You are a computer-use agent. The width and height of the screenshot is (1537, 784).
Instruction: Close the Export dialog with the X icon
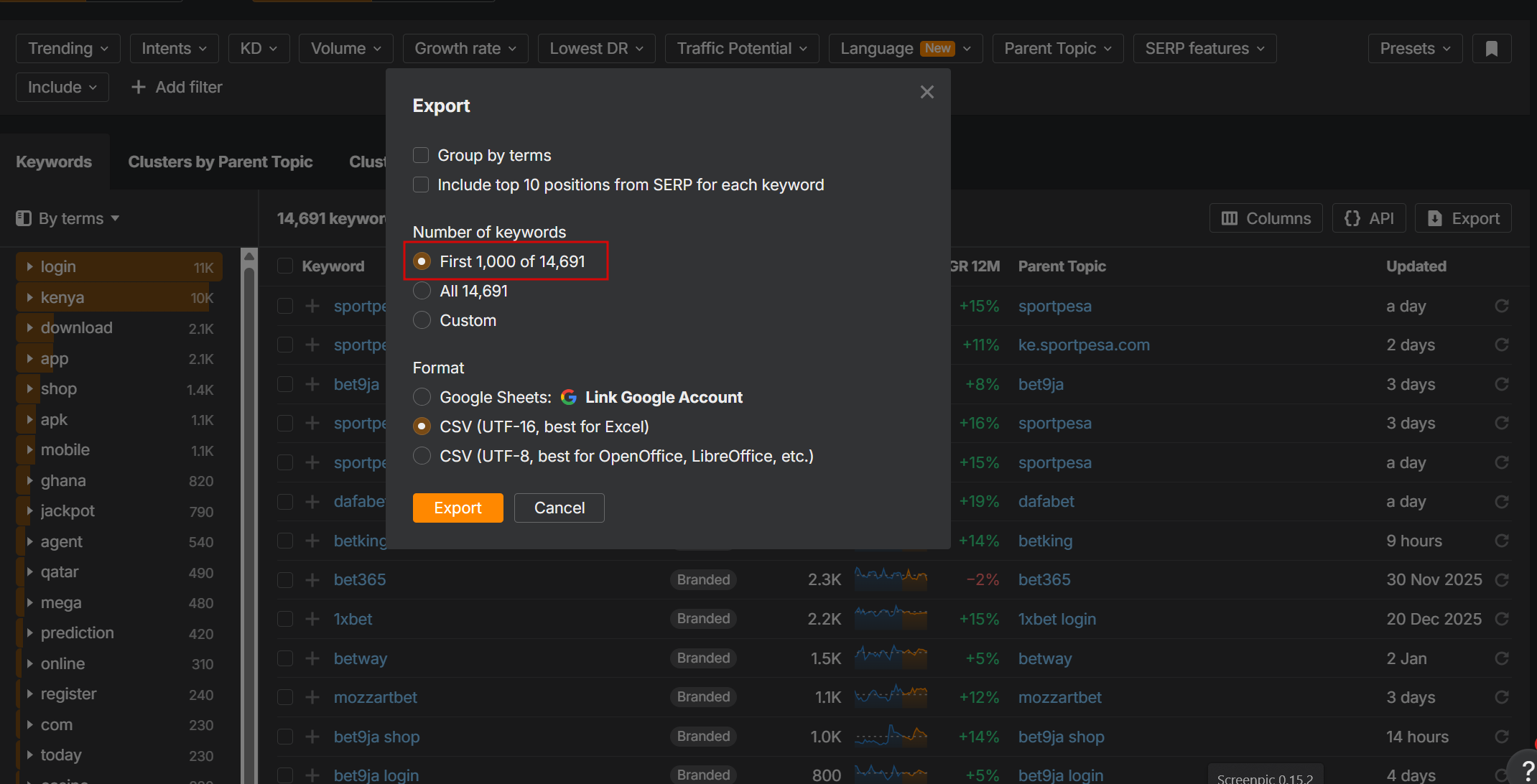pyautogui.click(x=927, y=92)
